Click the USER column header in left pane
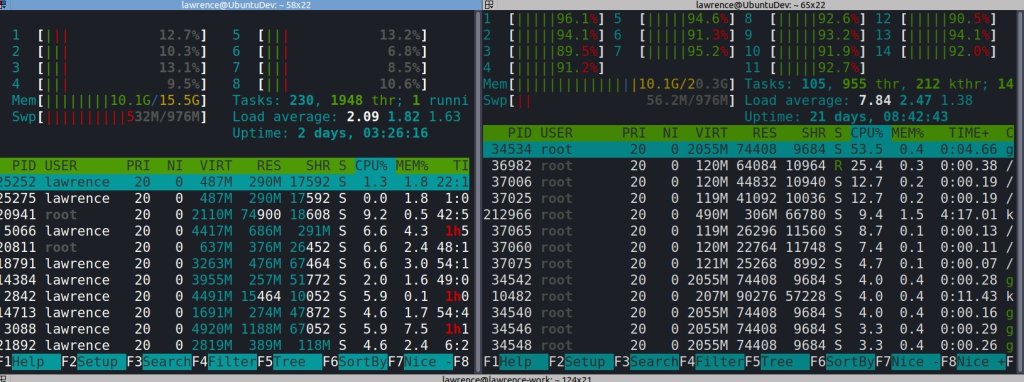Image resolution: width=1024 pixels, height=382 pixels. pos(61,166)
